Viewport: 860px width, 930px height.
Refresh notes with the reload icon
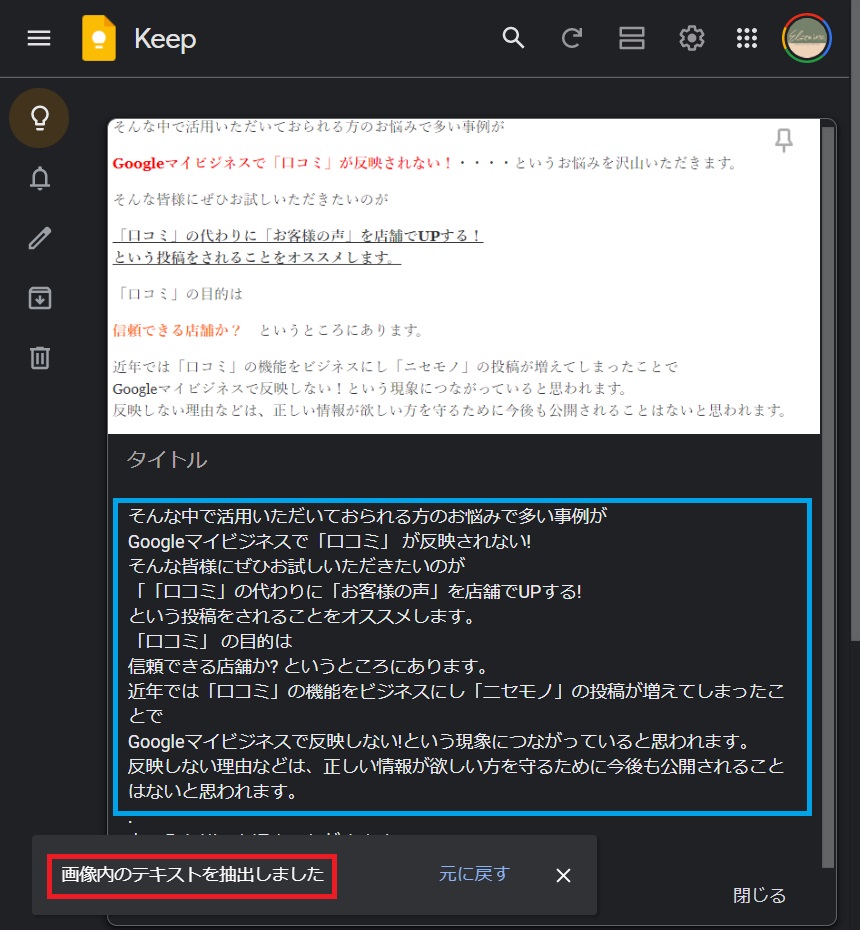pos(572,38)
